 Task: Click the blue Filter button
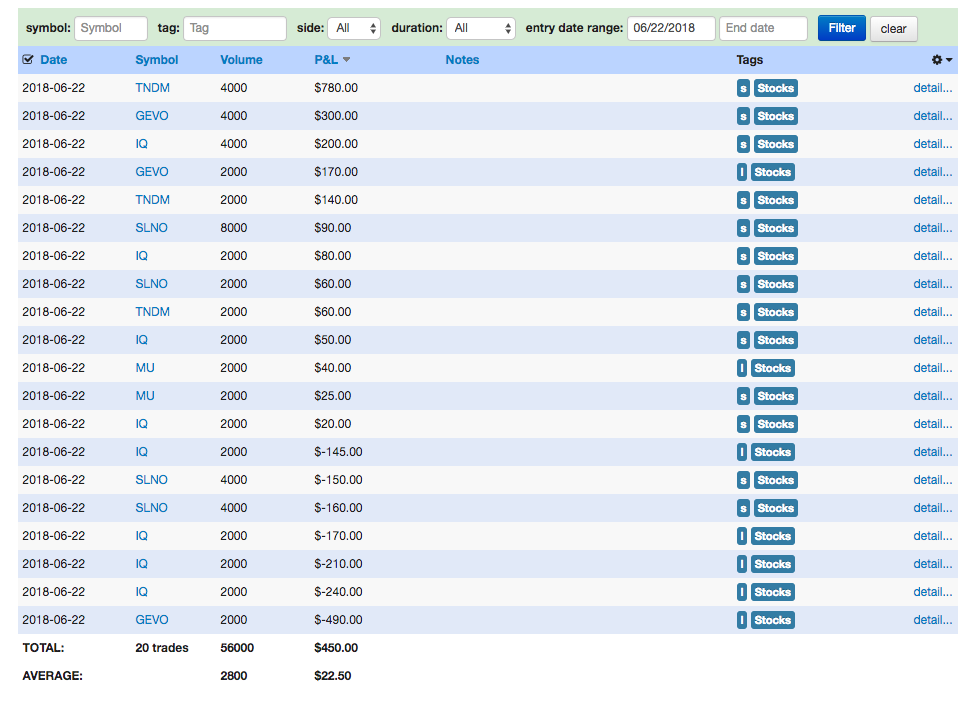point(841,28)
